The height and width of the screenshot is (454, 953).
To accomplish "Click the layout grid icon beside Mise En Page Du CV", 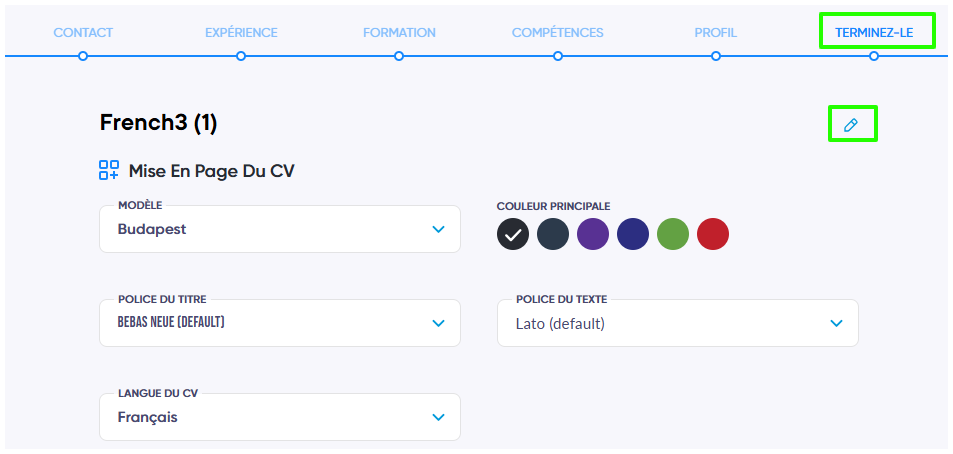I will click(x=109, y=170).
